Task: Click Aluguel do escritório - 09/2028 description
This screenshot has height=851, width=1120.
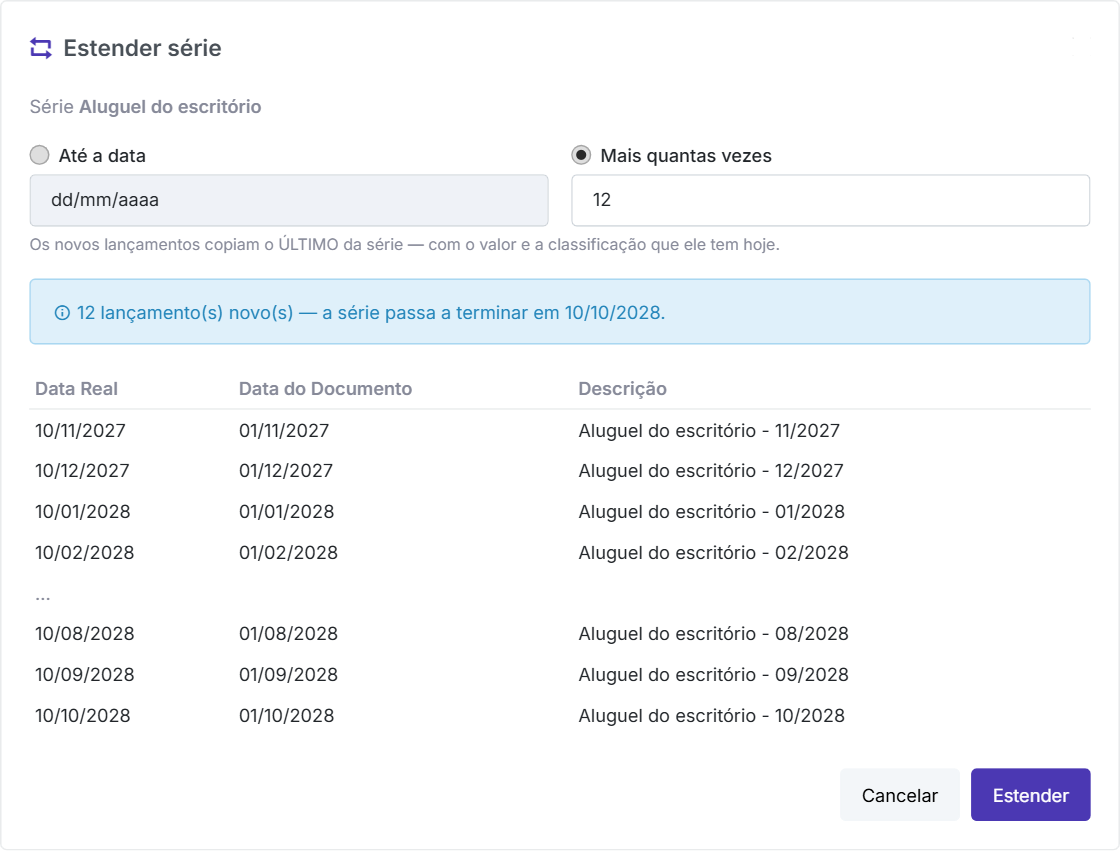Action: tap(714, 675)
